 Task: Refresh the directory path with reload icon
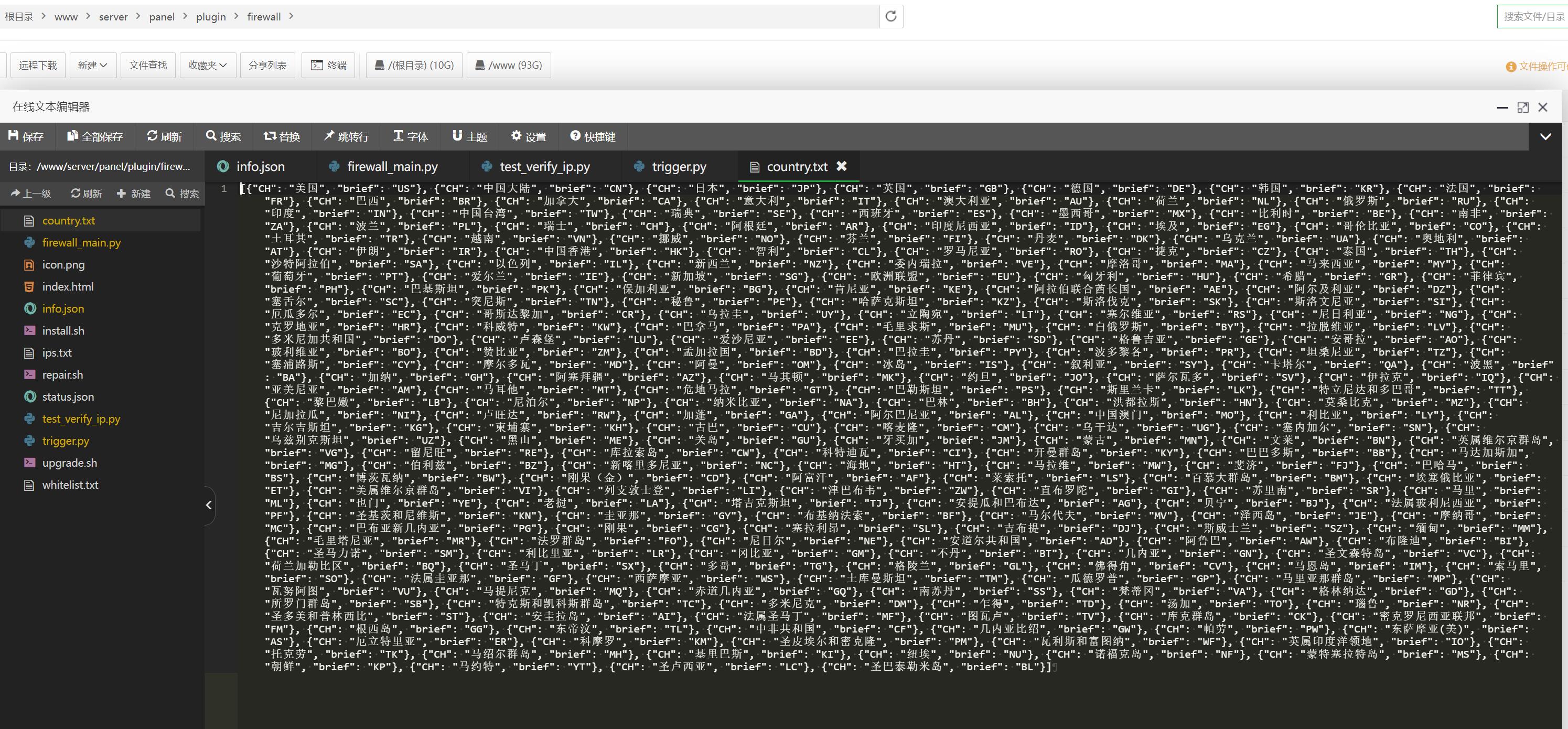890,16
